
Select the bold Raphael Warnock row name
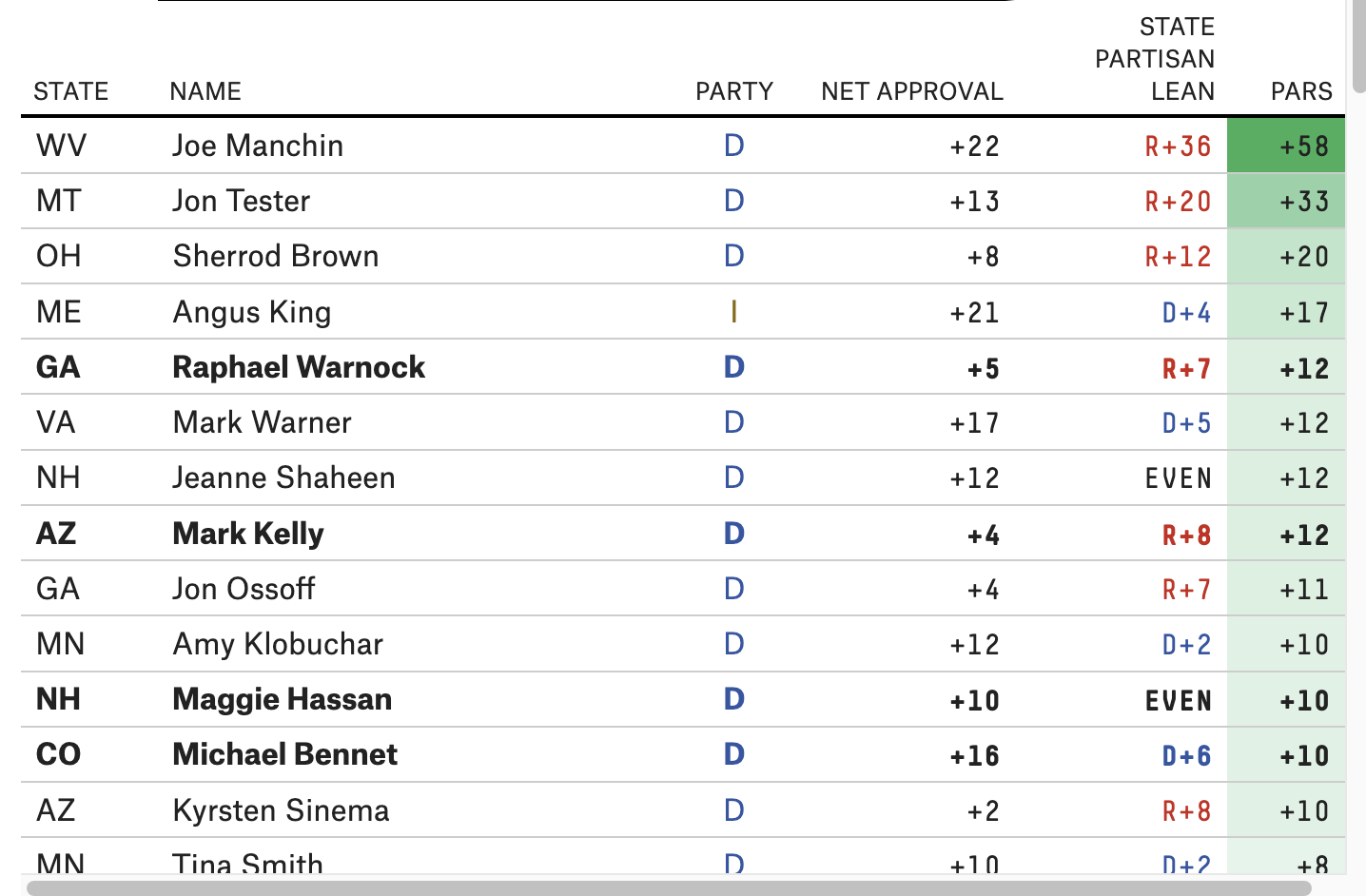(x=299, y=367)
